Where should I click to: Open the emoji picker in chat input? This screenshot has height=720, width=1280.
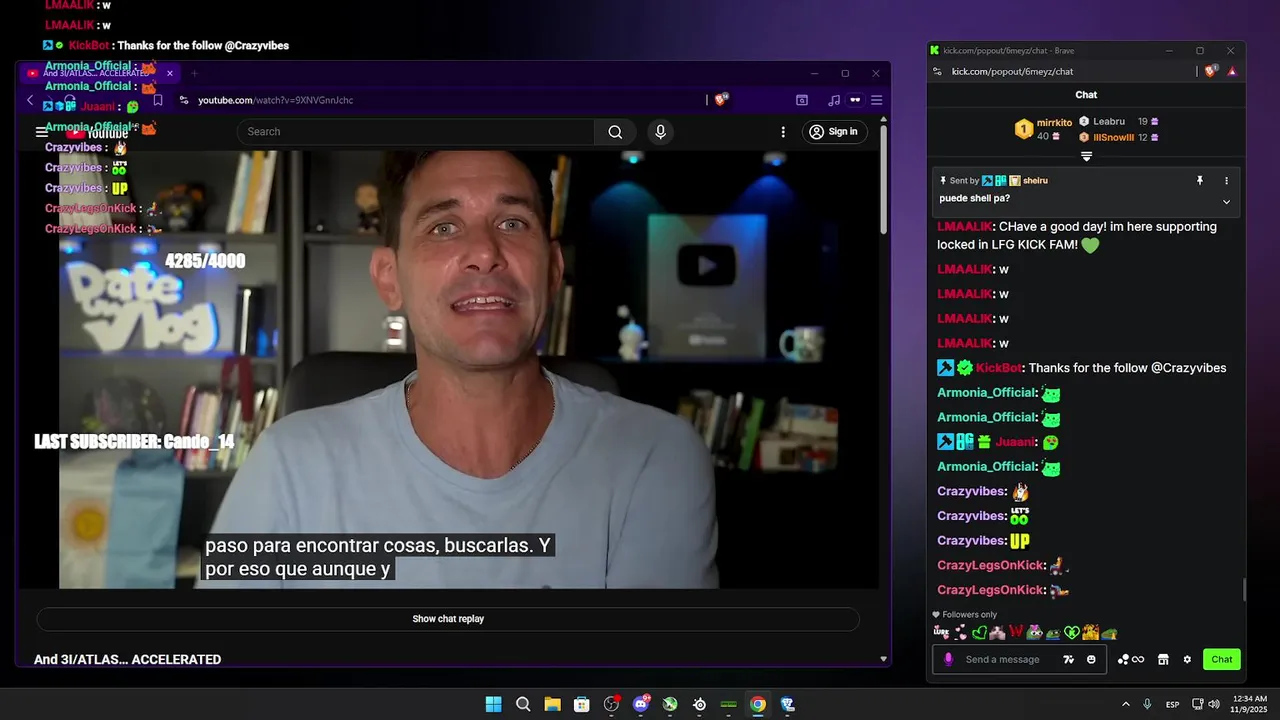click(x=1091, y=659)
